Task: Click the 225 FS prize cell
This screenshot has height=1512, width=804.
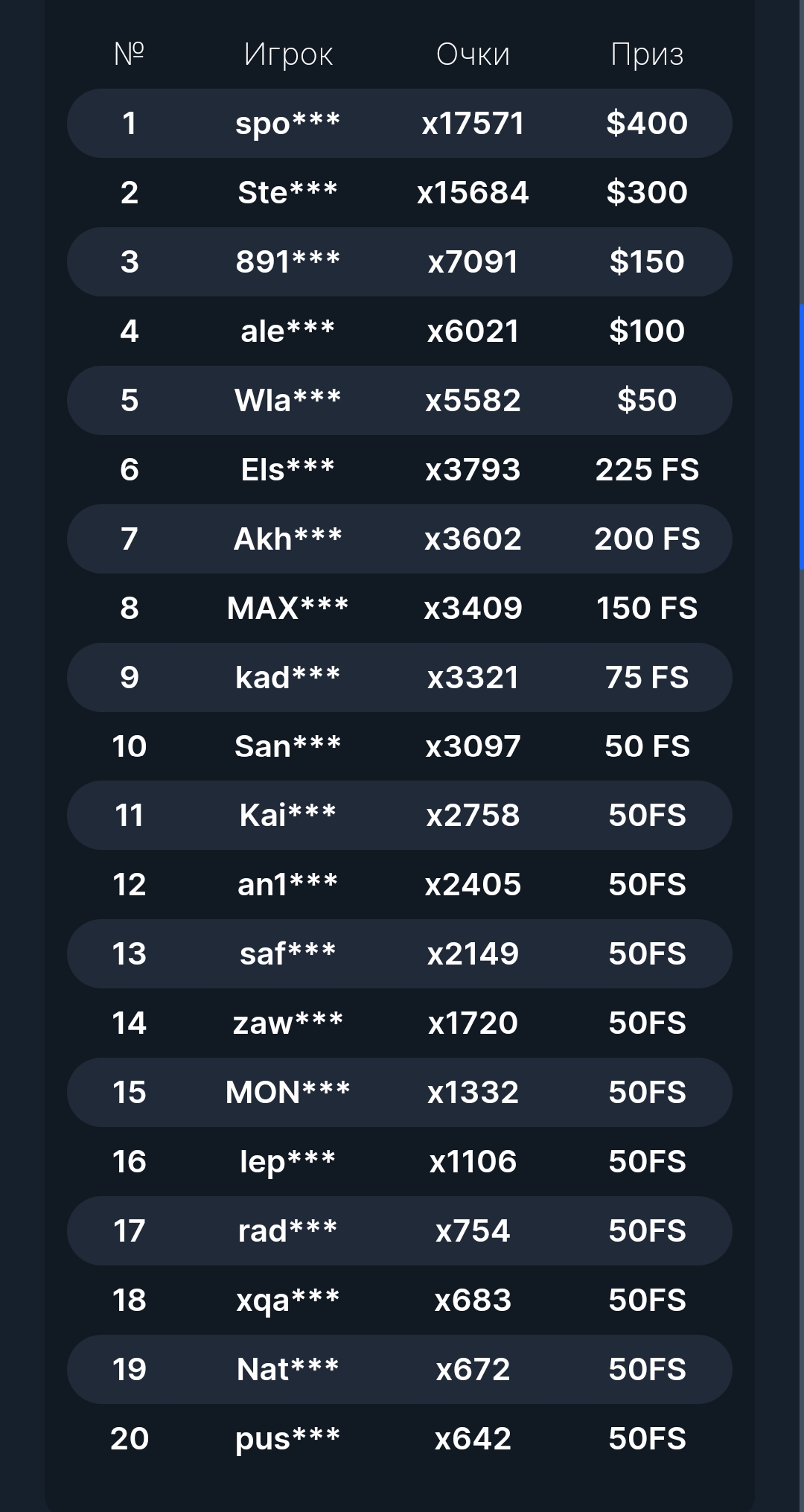Action: (x=647, y=470)
